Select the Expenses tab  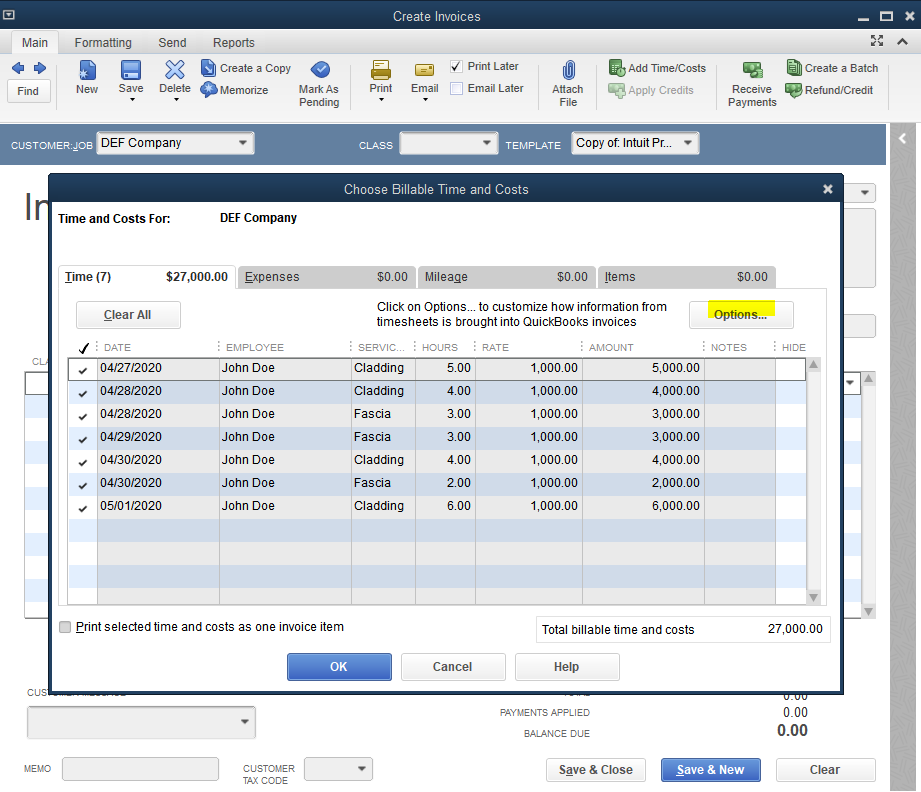pyautogui.click(x=327, y=277)
